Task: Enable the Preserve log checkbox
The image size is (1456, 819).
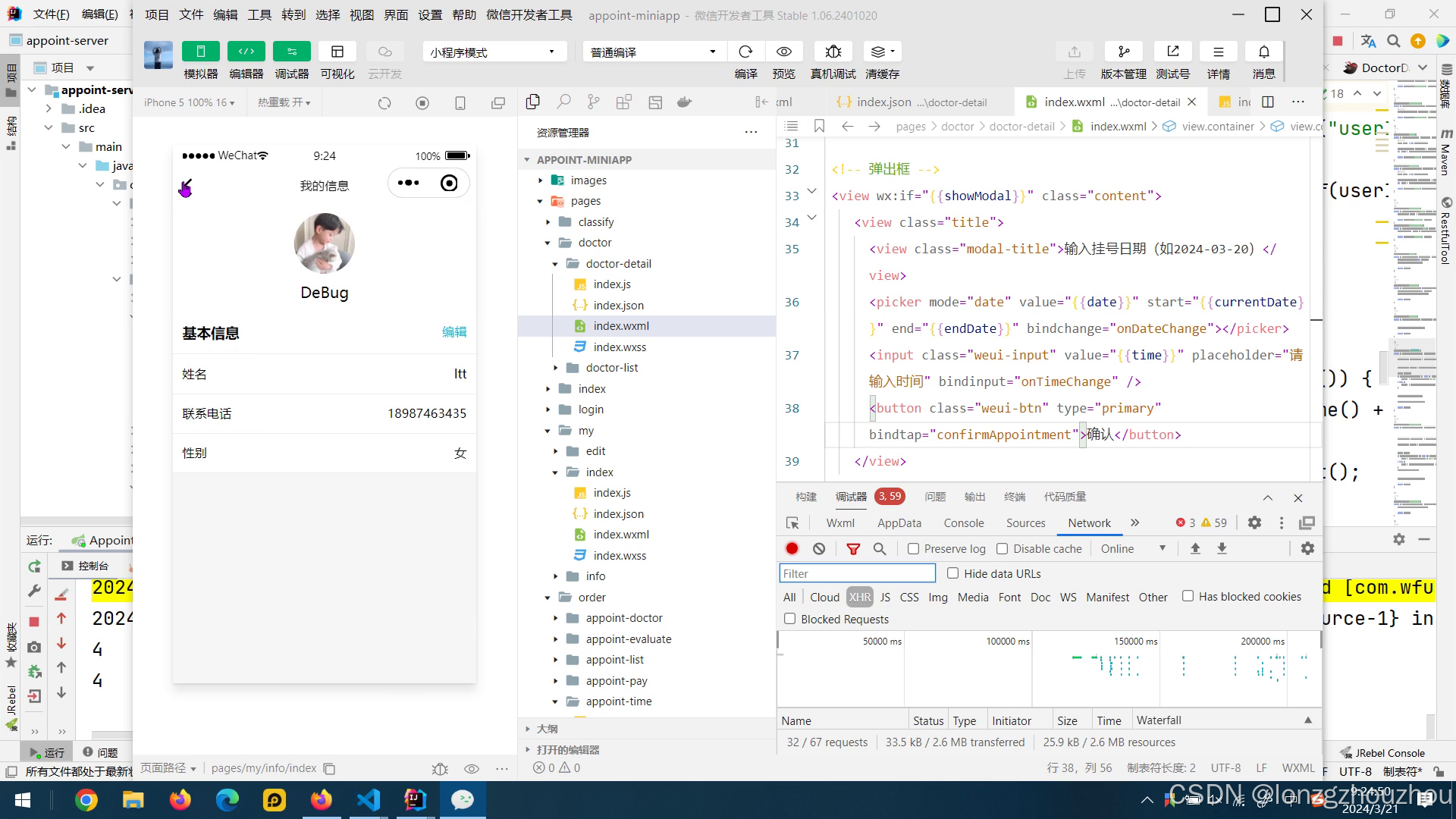Action: click(914, 548)
